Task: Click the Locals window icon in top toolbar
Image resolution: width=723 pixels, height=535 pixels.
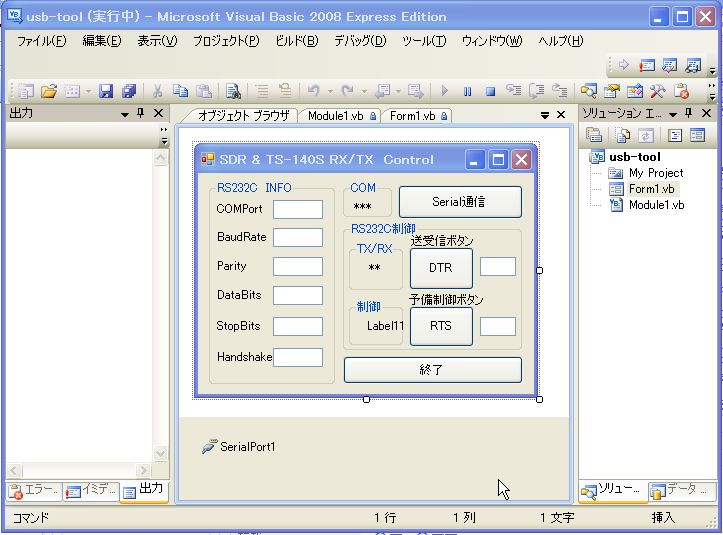Action: 670,65
